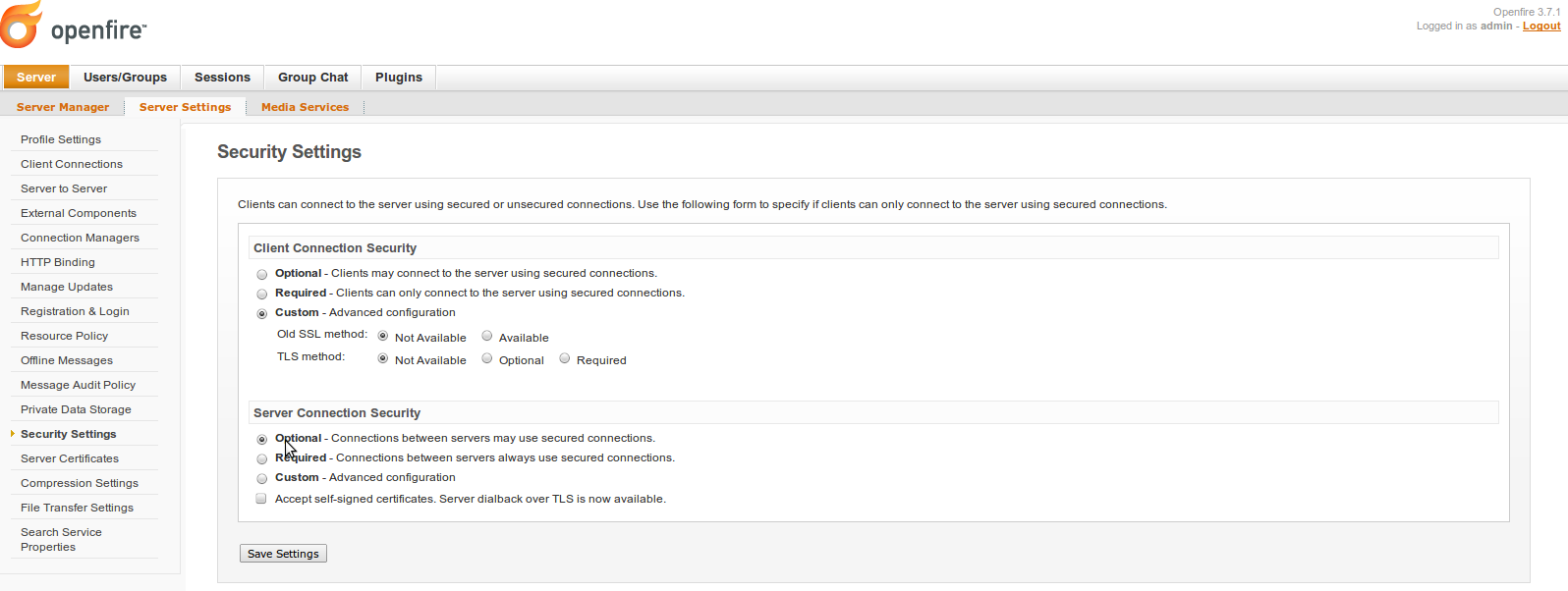Open Server Certificates in sidebar
The height and width of the screenshot is (591, 1568).
pos(70,458)
